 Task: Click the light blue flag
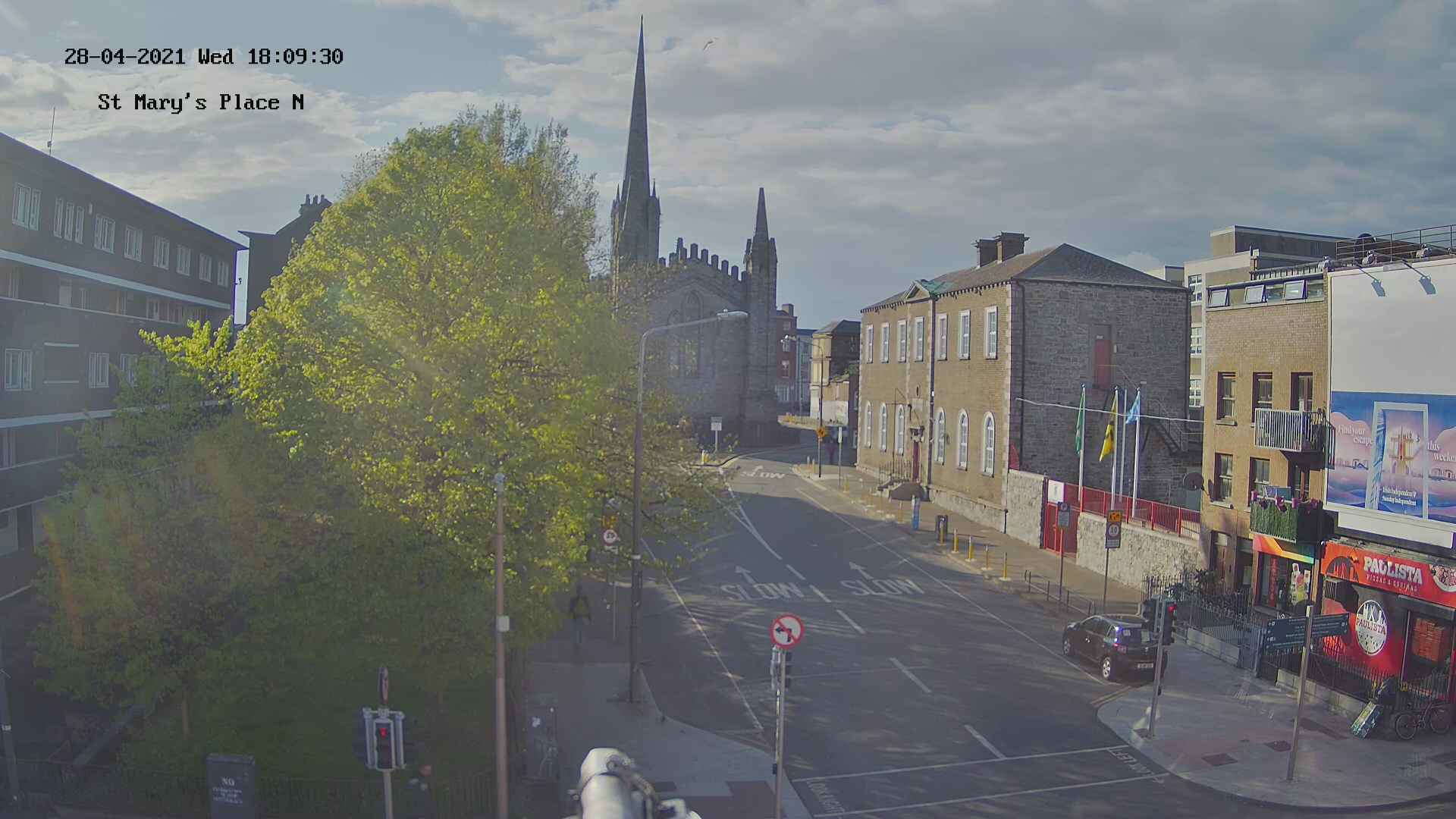(x=1133, y=409)
